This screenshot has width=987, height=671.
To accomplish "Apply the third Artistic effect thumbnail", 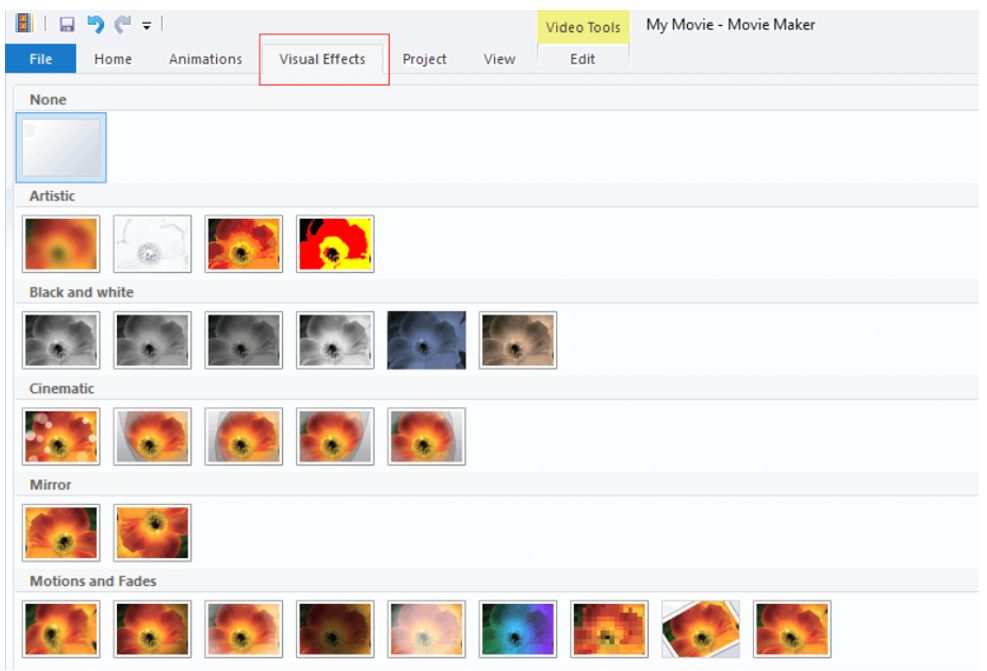I will coord(244,244).
